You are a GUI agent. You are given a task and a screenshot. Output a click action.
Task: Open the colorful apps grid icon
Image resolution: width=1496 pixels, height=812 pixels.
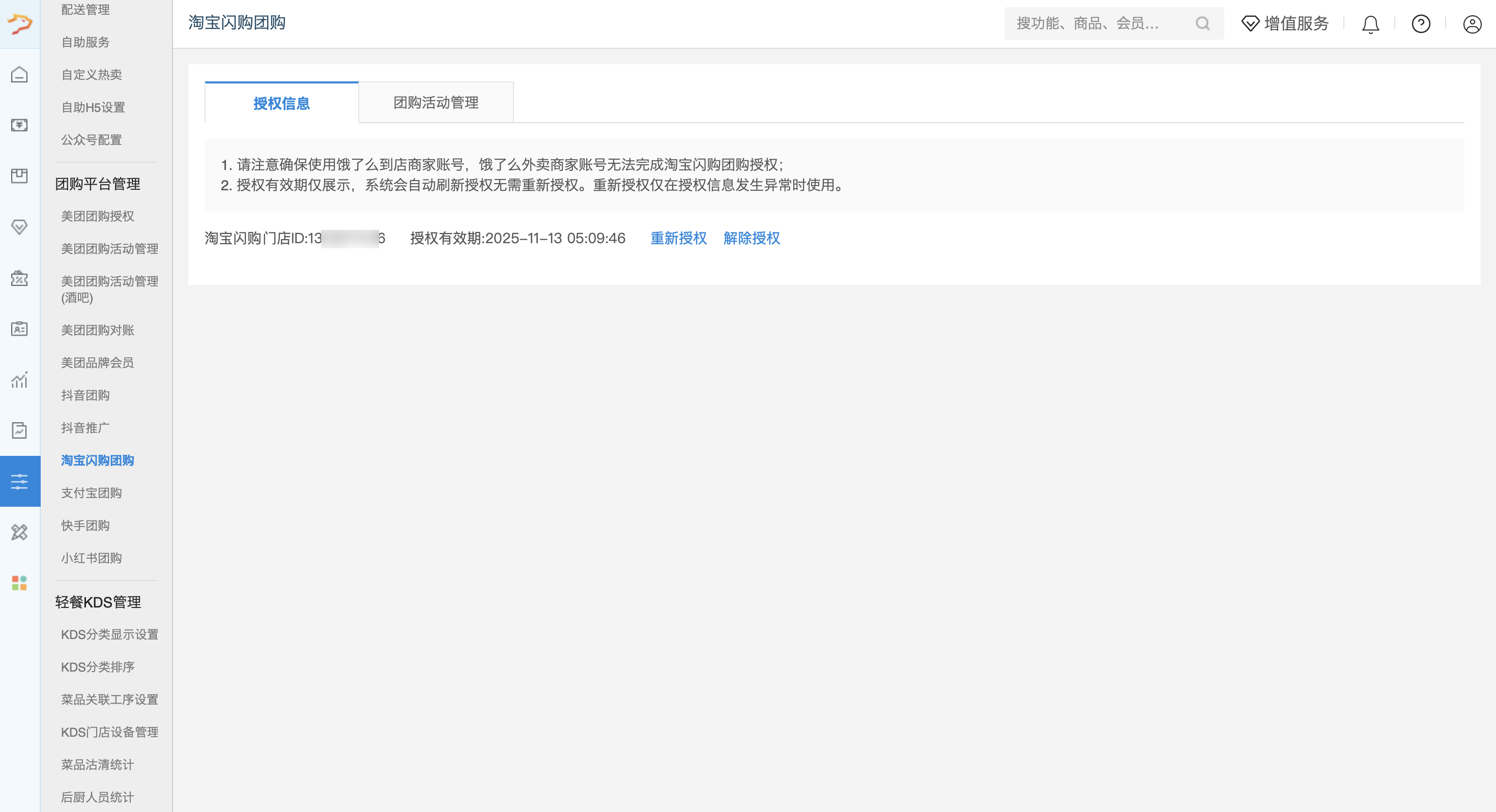19,583
